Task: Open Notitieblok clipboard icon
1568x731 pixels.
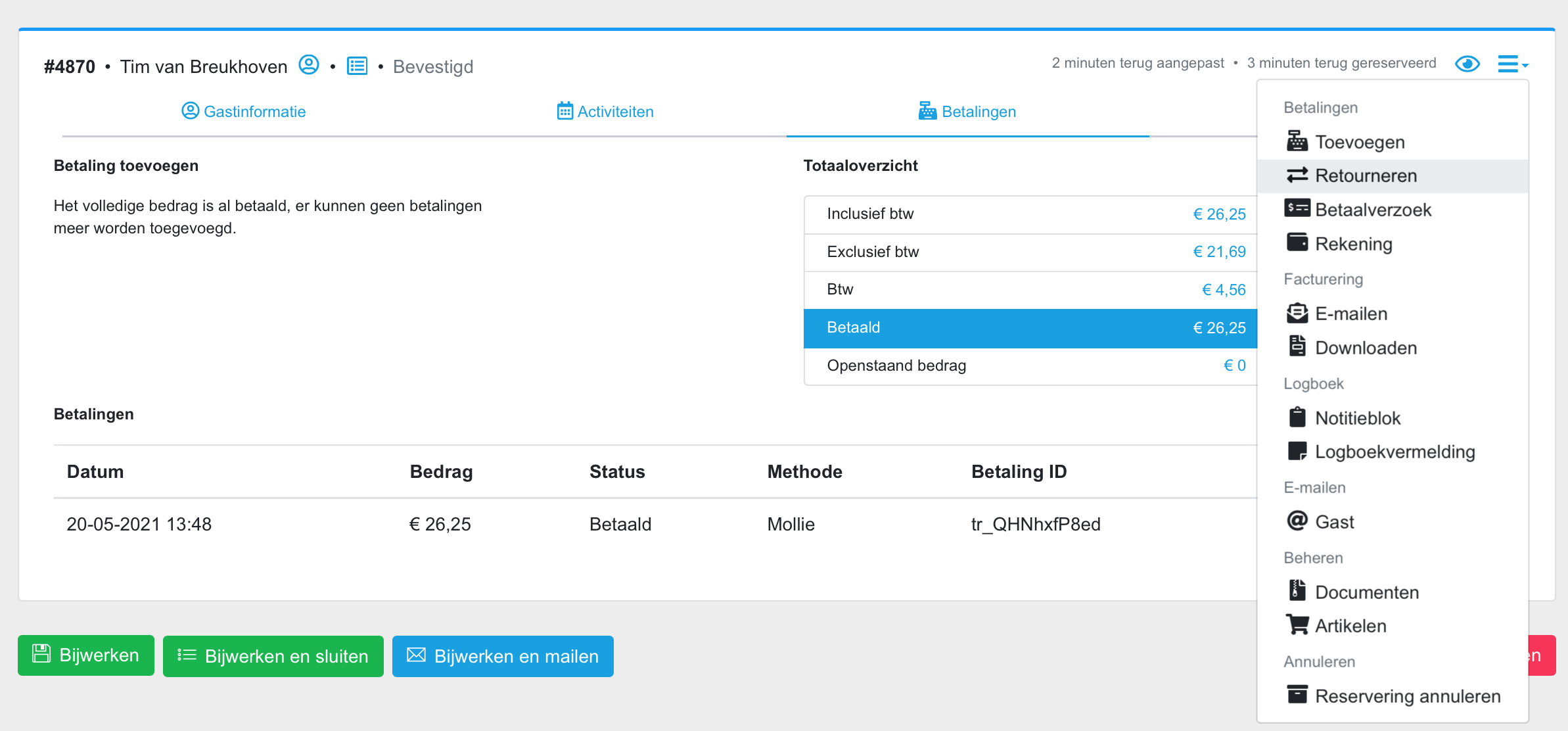Action: 1297,417
